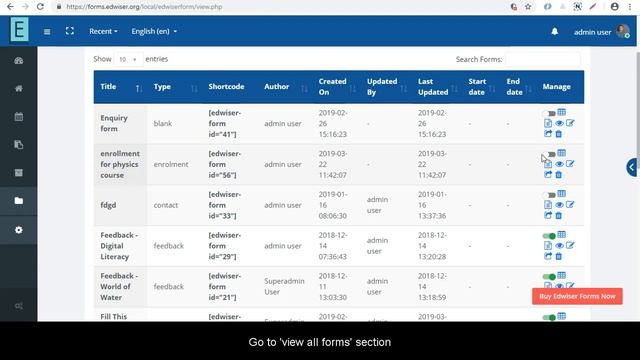
Task: Sort table by Last Updated column
Action: [437, 87]
